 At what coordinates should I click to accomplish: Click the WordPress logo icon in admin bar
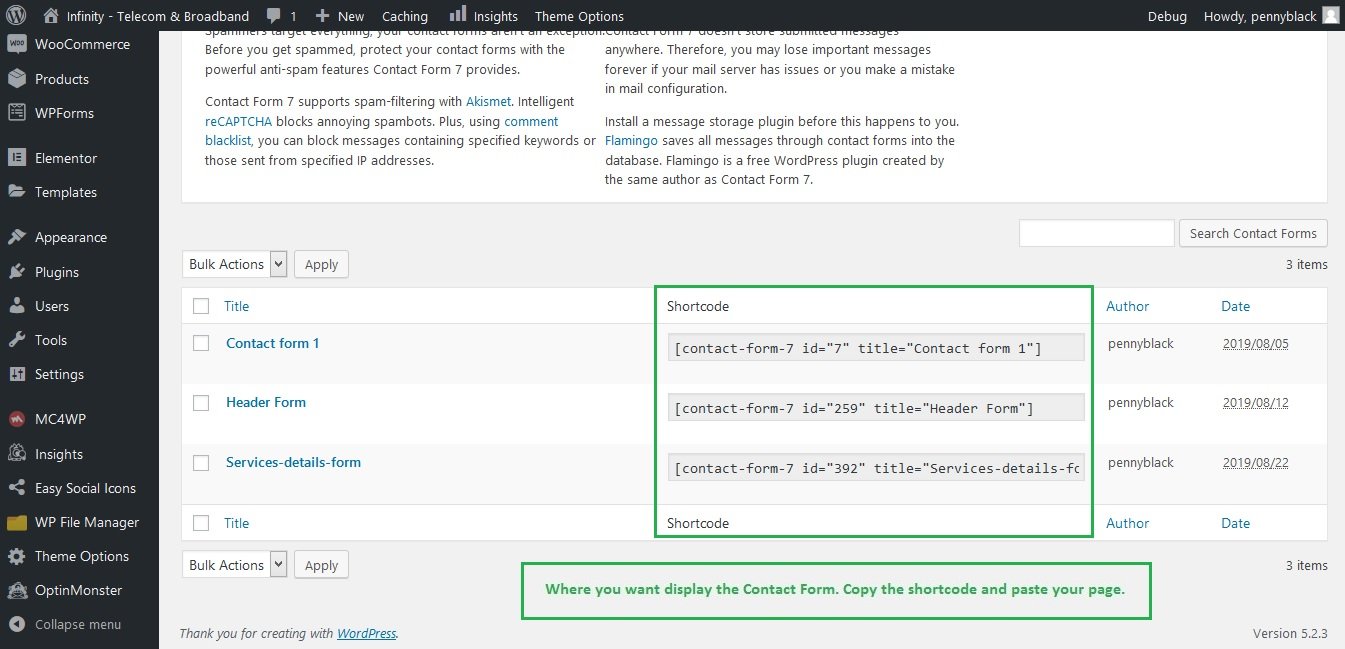coord(17,16)
